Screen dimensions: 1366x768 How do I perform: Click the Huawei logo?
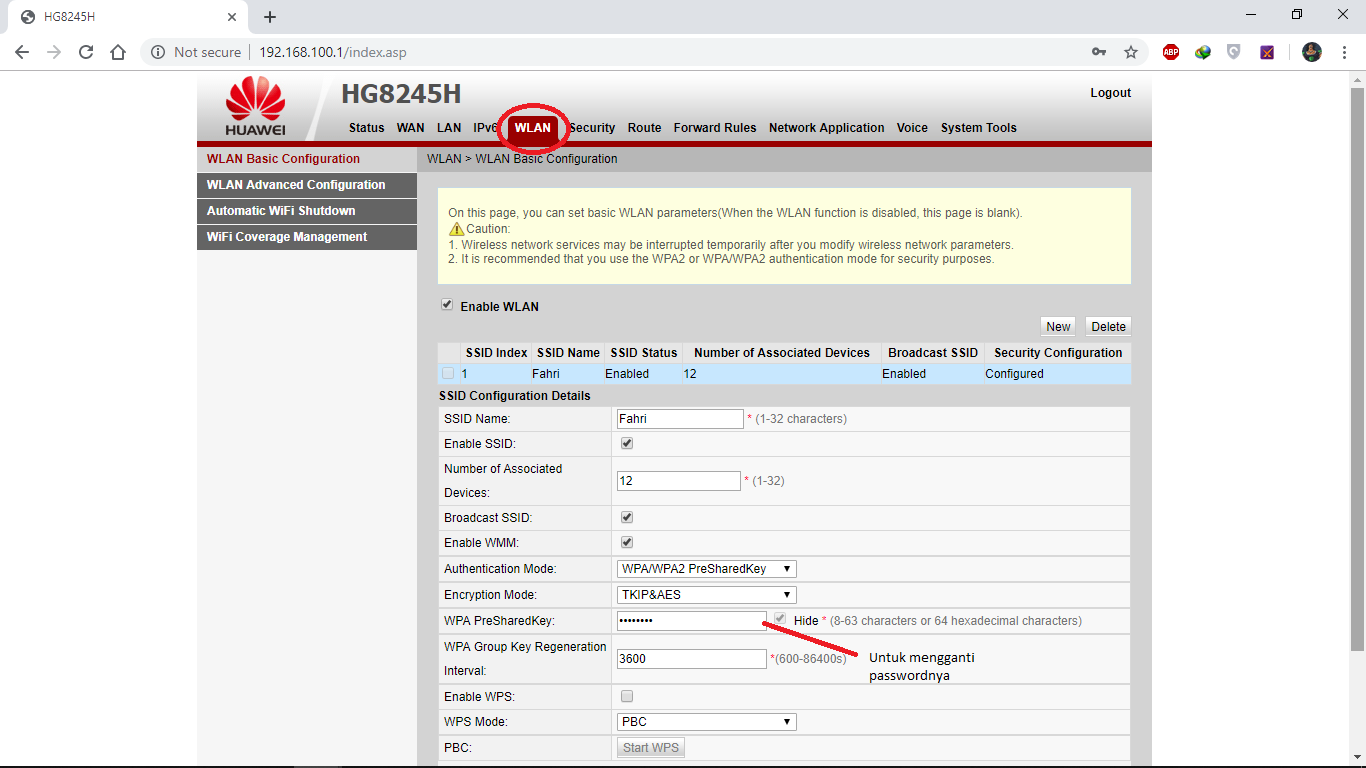[x=256, y=107]
